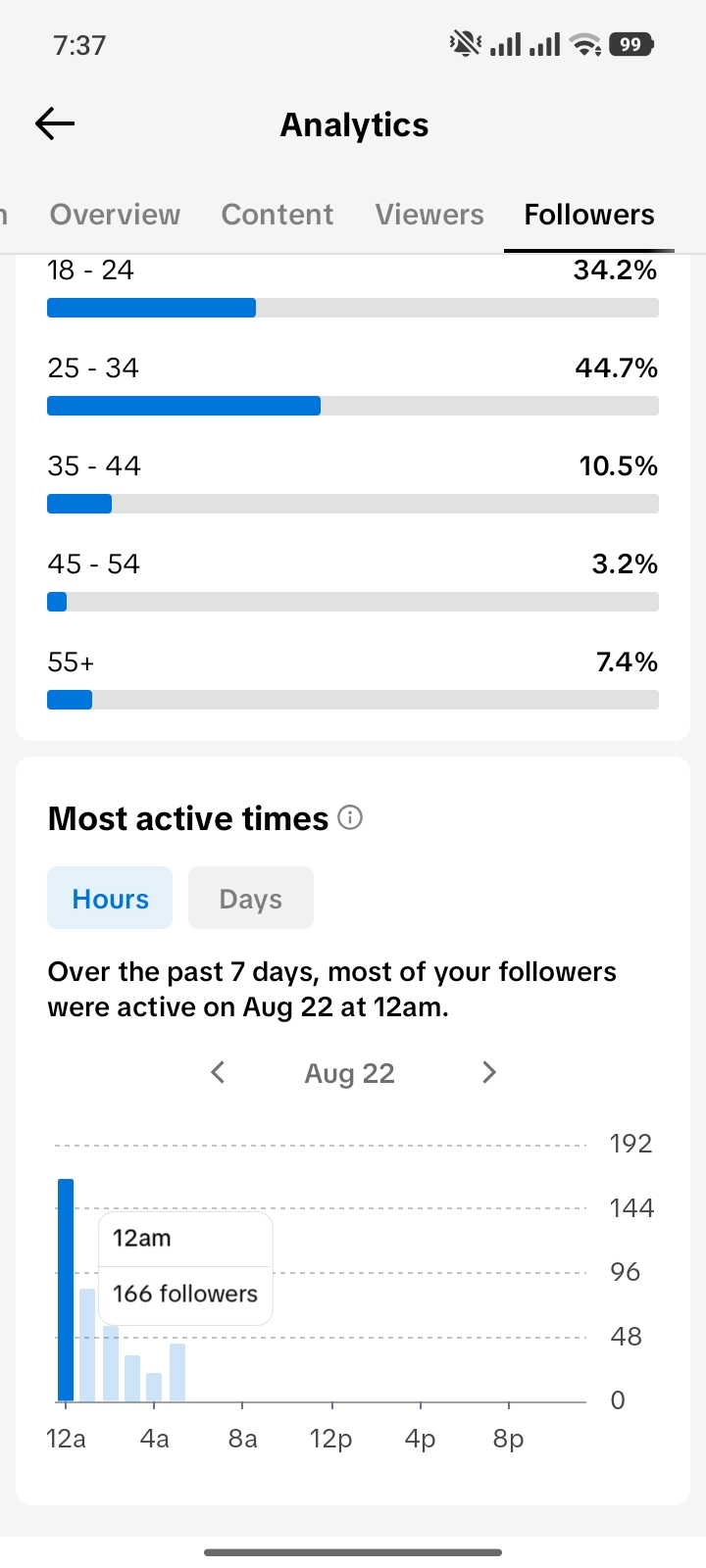Tap the 25 - 34 age percentage bar
This screenshot has height=1568, width=706.
point(353,406)
